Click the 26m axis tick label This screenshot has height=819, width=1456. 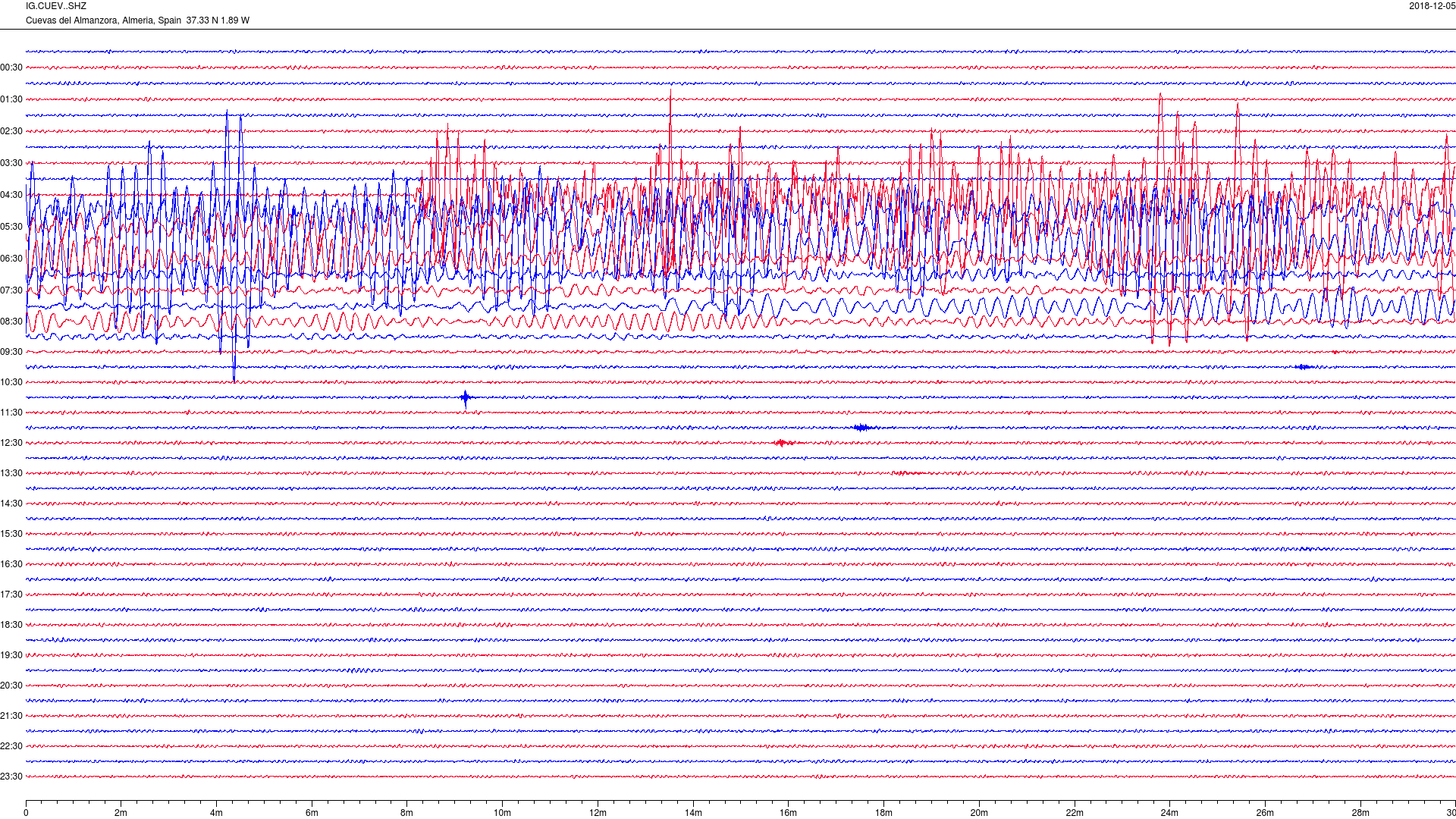(x=1265, y=813)
